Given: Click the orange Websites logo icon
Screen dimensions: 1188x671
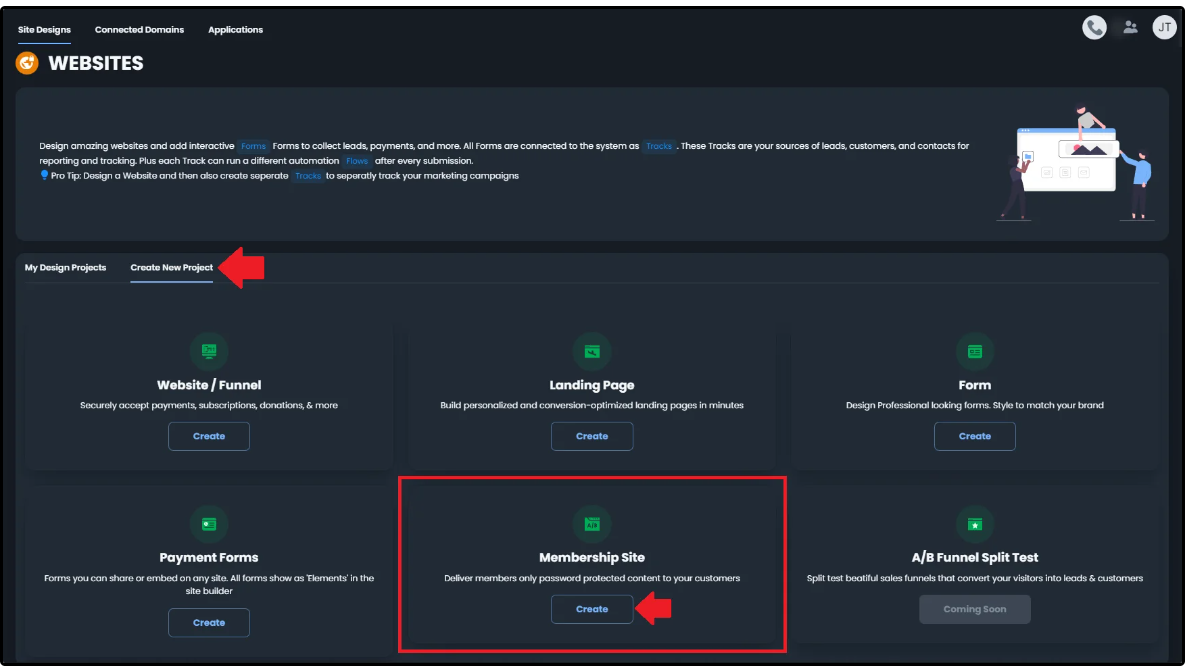Looking at the screenshot, I should coord(28,63).
